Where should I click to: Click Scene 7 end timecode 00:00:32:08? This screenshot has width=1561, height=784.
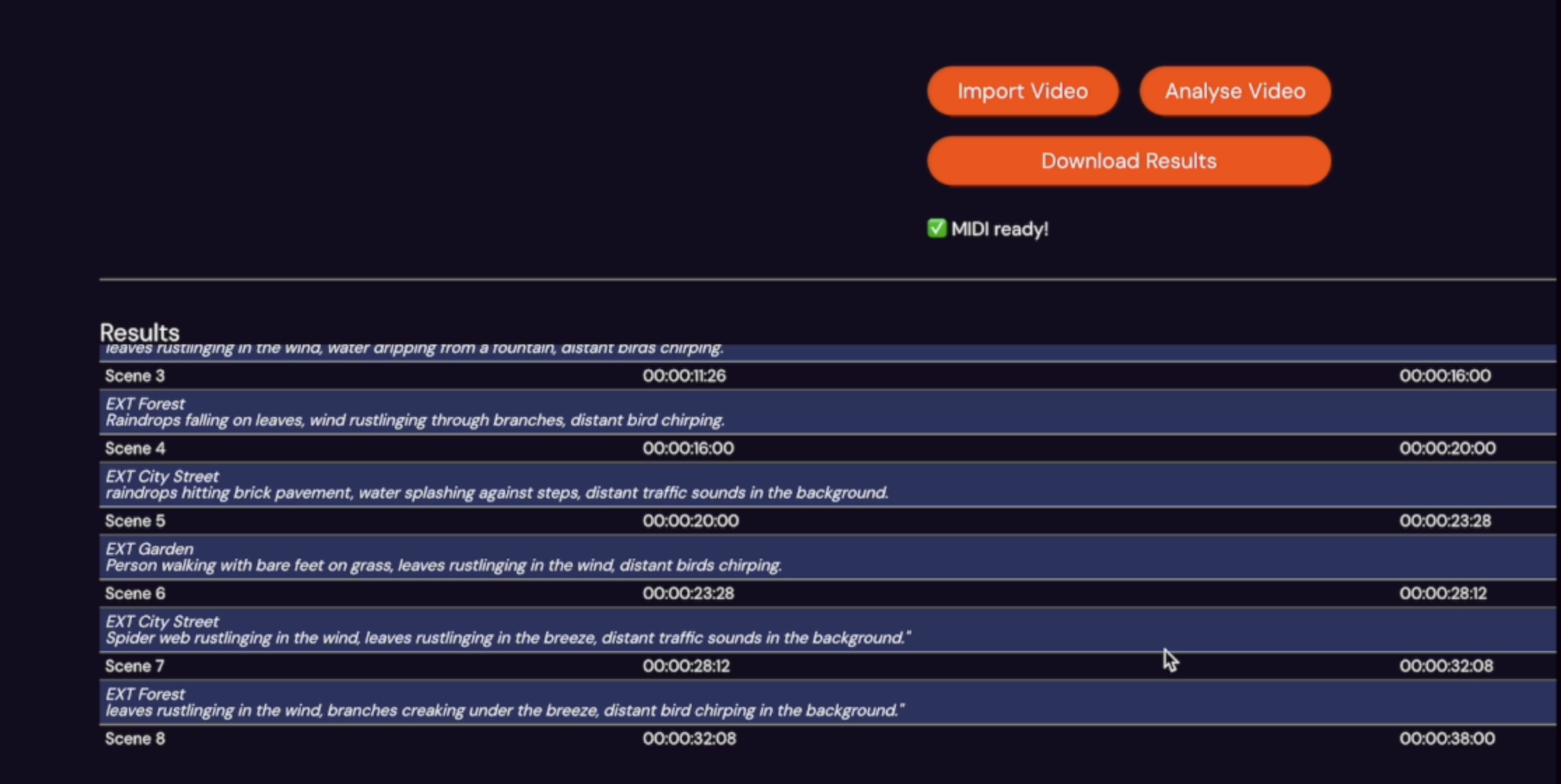click(1446, 666)
